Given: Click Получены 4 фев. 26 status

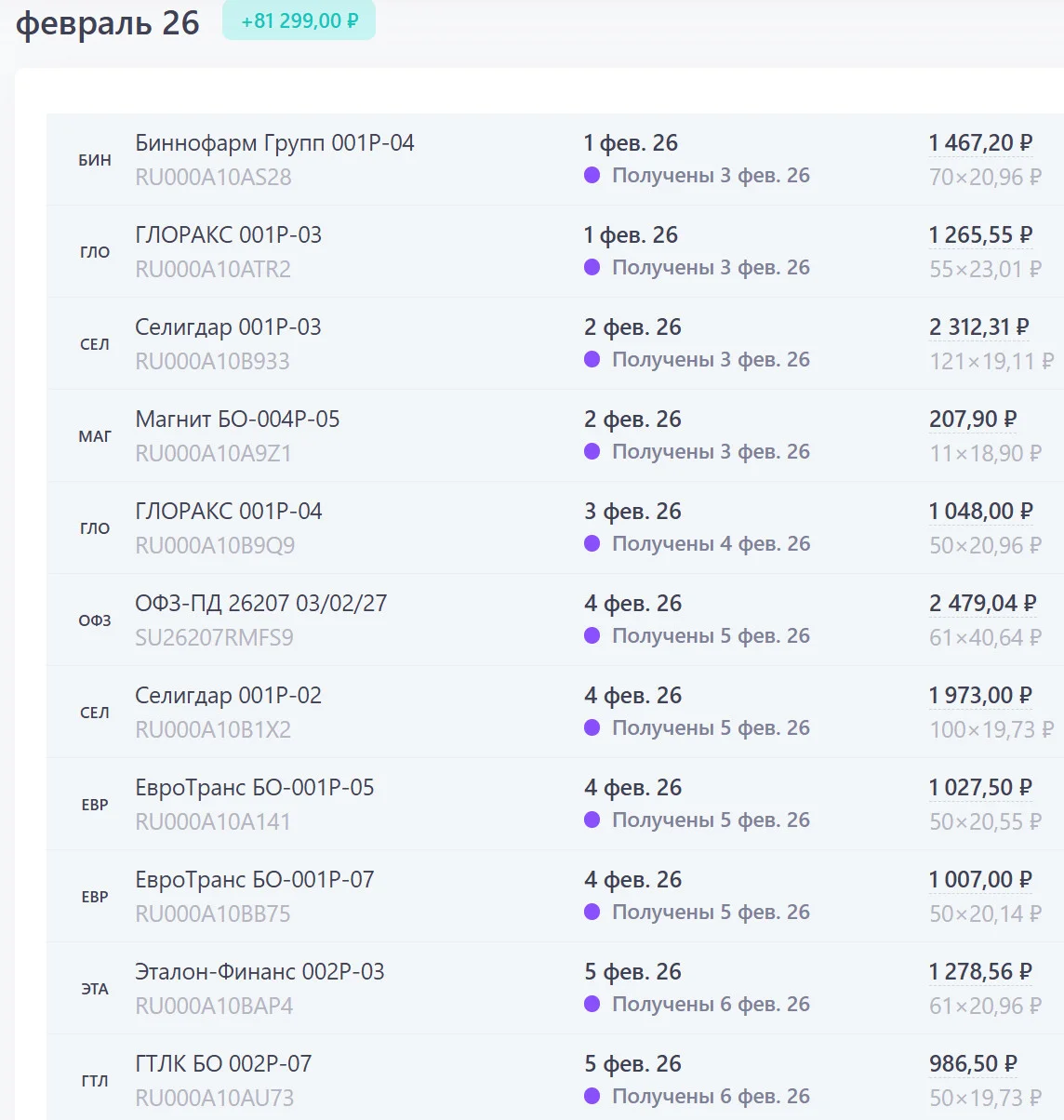Looking at the screenshot, I should click(x=711, y=544).
